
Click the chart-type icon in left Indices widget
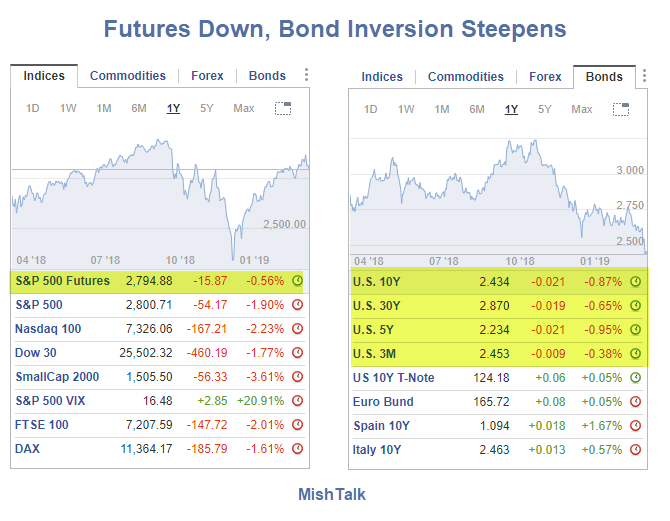283,108
